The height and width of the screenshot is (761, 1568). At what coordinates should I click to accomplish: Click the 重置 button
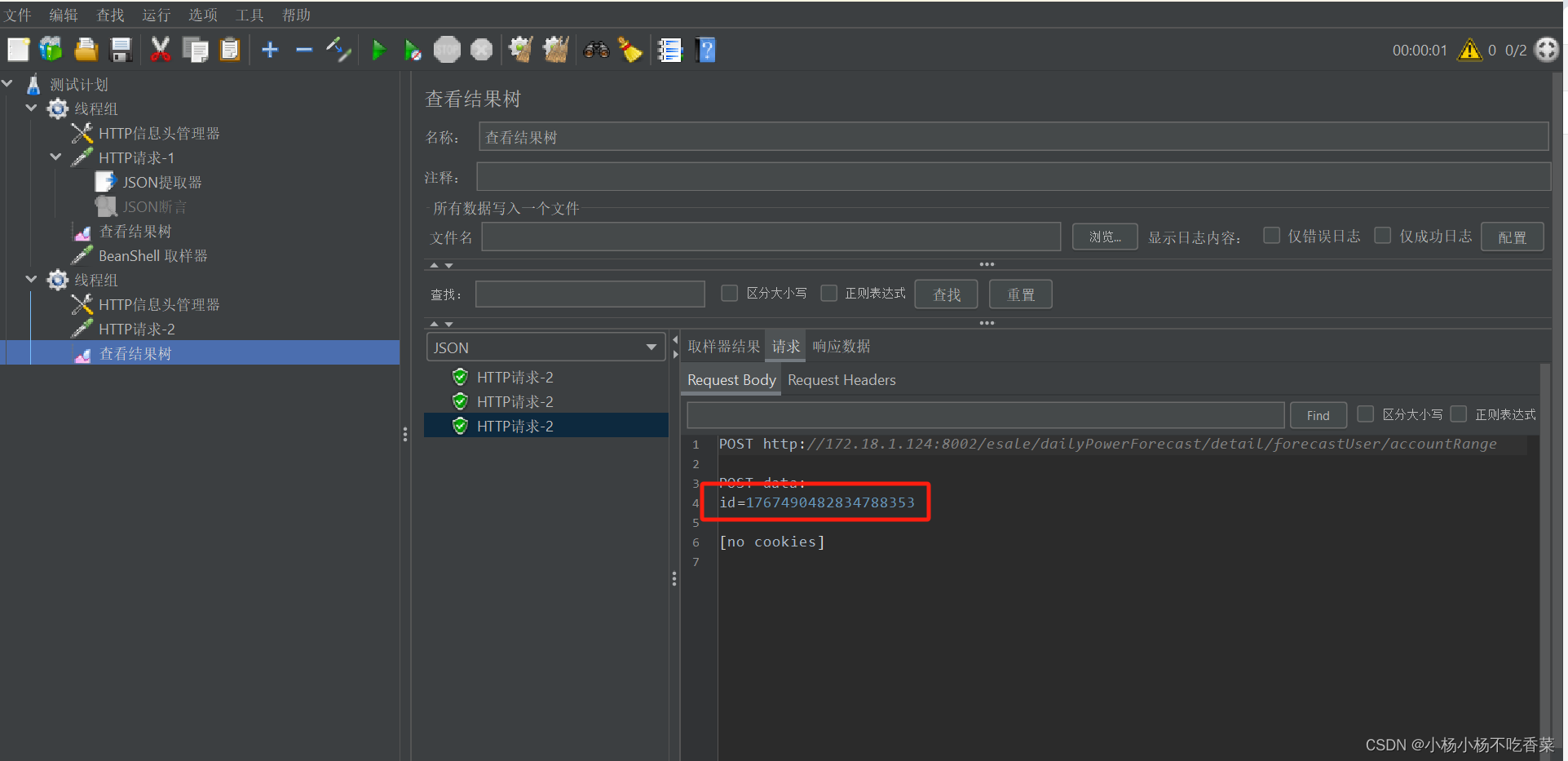(1021, 294)
